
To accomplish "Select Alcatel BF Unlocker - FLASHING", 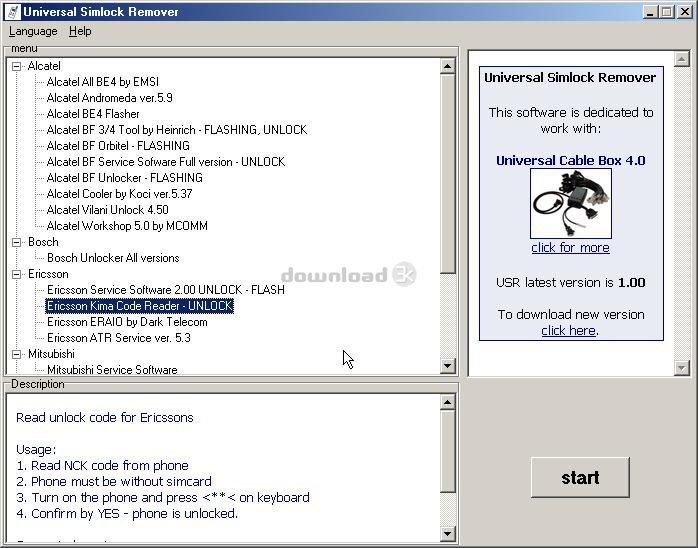I will coord(125,178).
